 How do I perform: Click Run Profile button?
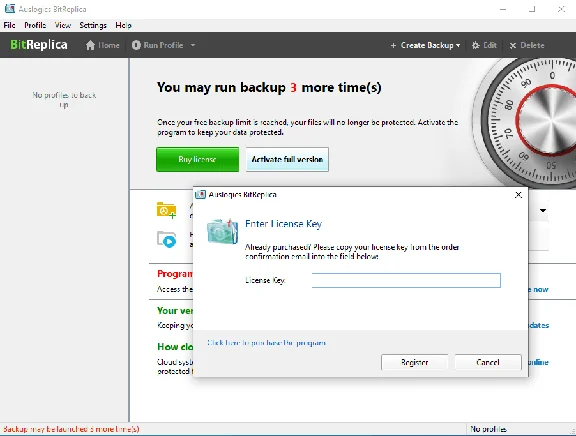click(x=158, y=45)
